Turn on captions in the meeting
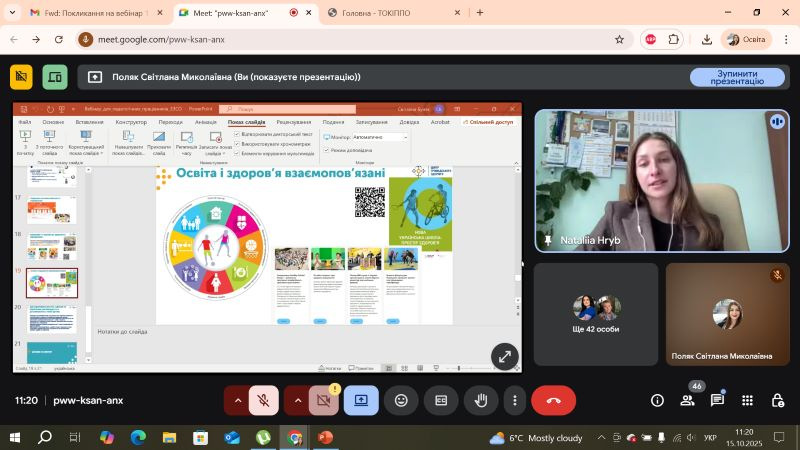 [x=441, y=400]
